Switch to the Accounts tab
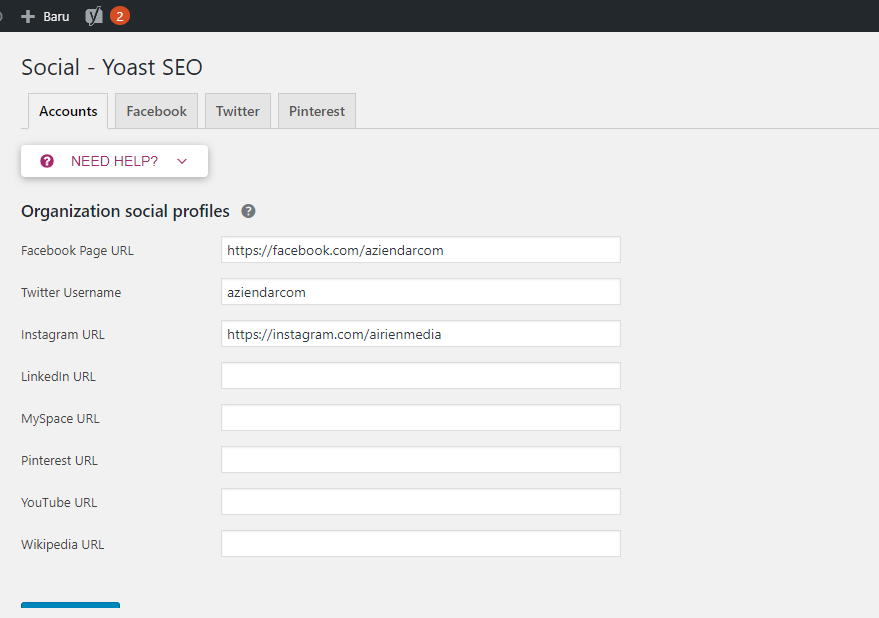This screenshot has height=618, width=879. pyautogui.click(x=68, y=111)
